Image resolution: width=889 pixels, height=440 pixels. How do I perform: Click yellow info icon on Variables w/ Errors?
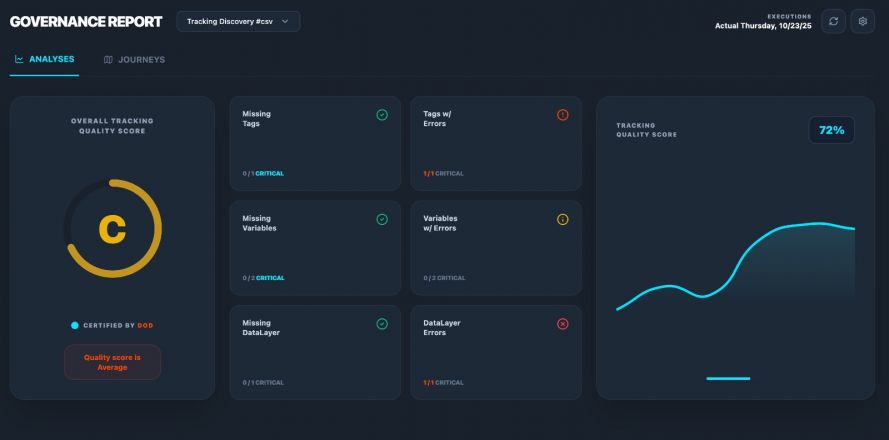(x=562, y=219)
